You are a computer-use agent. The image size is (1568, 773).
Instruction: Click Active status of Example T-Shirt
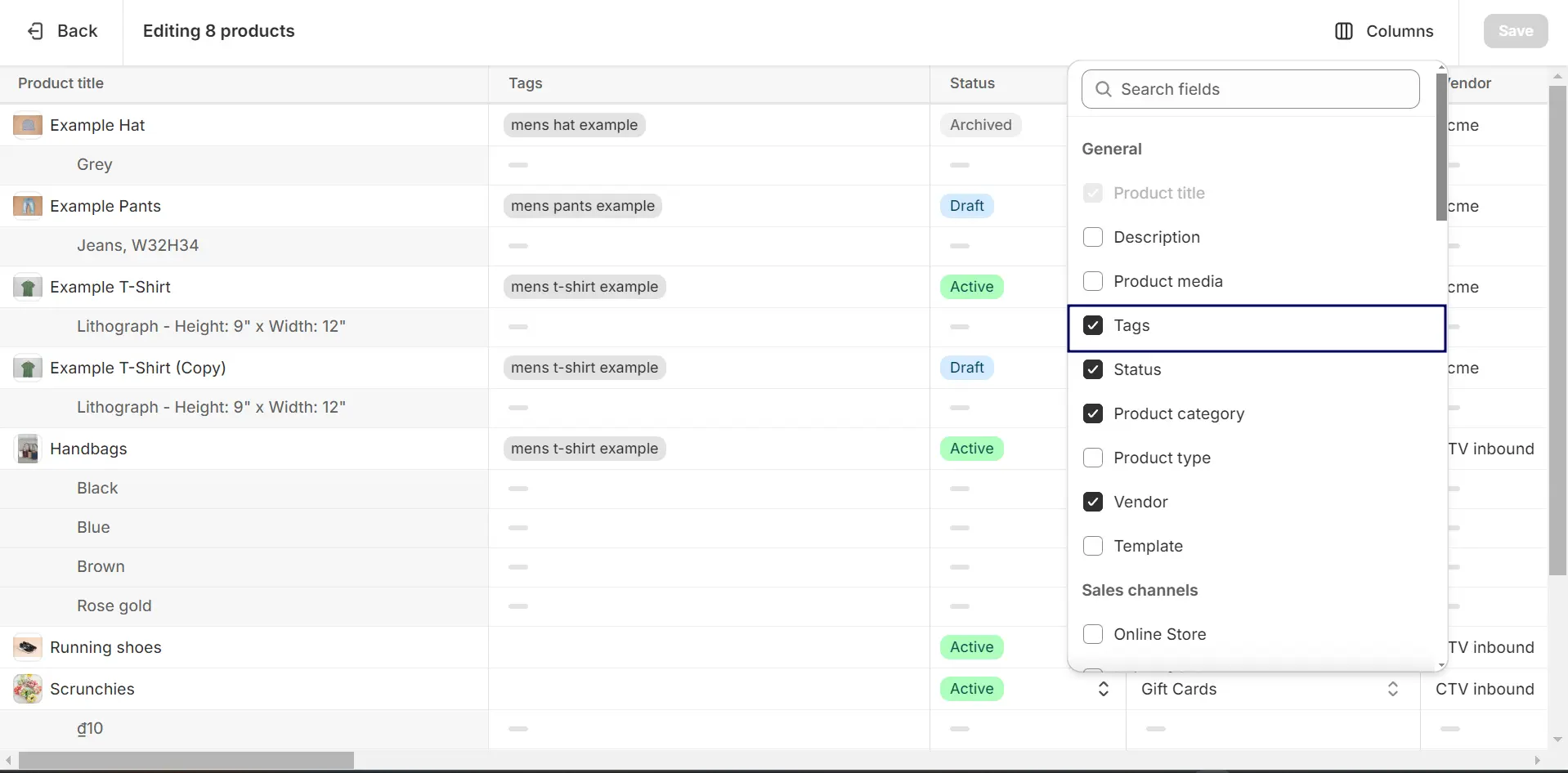[x=971, y=287]
